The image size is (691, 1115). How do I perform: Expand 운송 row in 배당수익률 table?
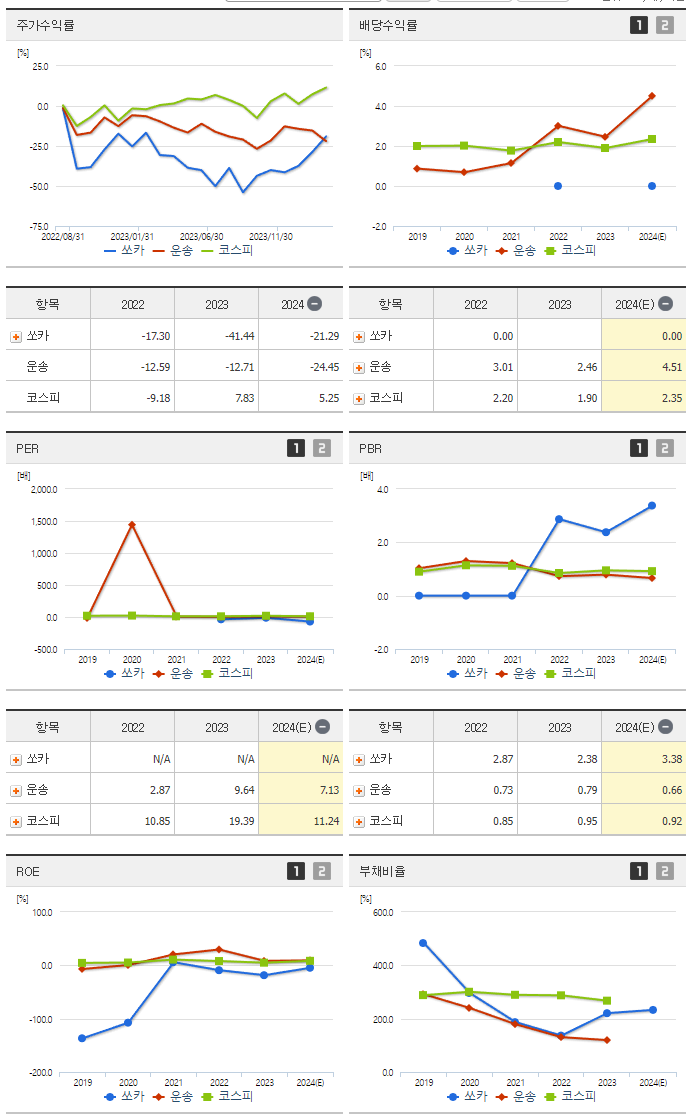(x=359, y=368)
